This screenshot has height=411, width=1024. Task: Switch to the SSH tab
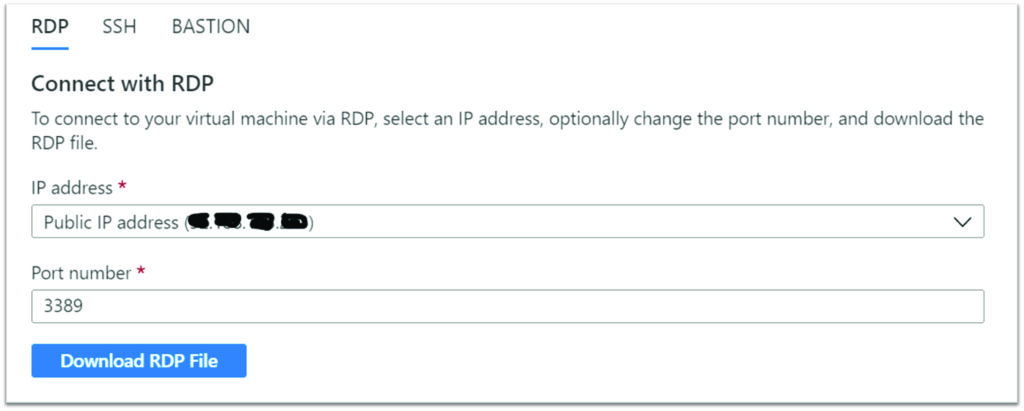point(120,27)
